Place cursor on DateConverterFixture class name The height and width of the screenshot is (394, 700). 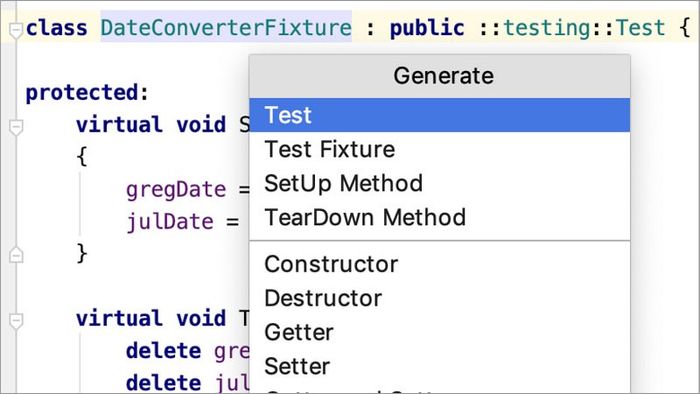226,28
